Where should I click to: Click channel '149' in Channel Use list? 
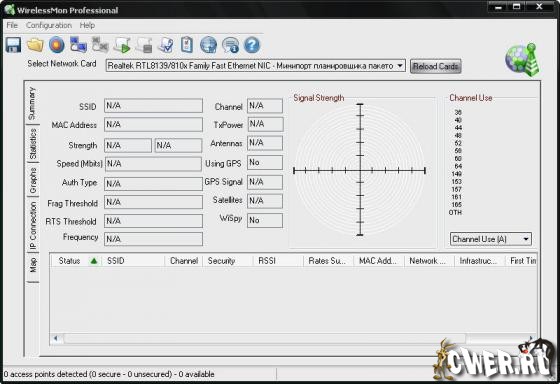[457, 174]
